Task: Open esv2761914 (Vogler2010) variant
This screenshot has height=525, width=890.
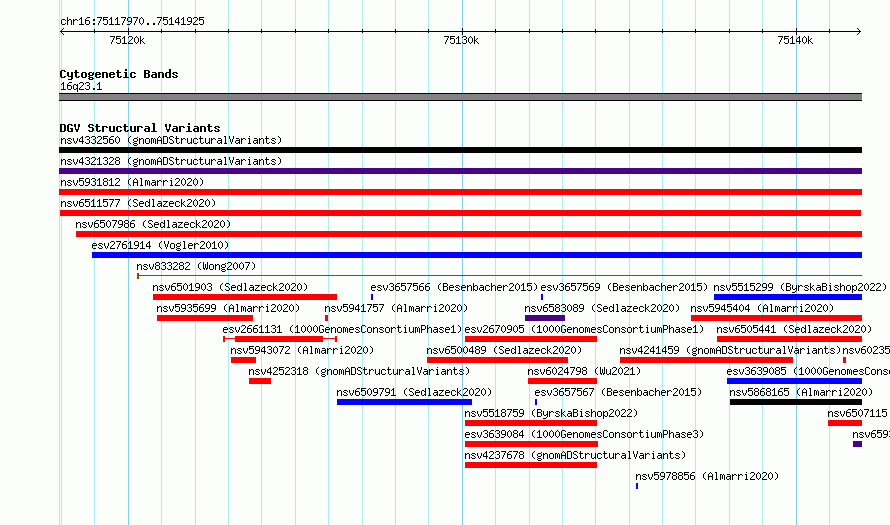Action: click(160, 245)
